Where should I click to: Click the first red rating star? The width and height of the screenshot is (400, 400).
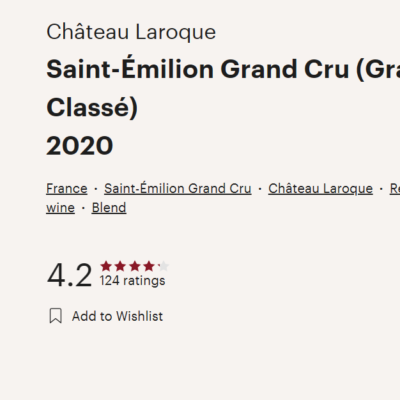(106, 266)
